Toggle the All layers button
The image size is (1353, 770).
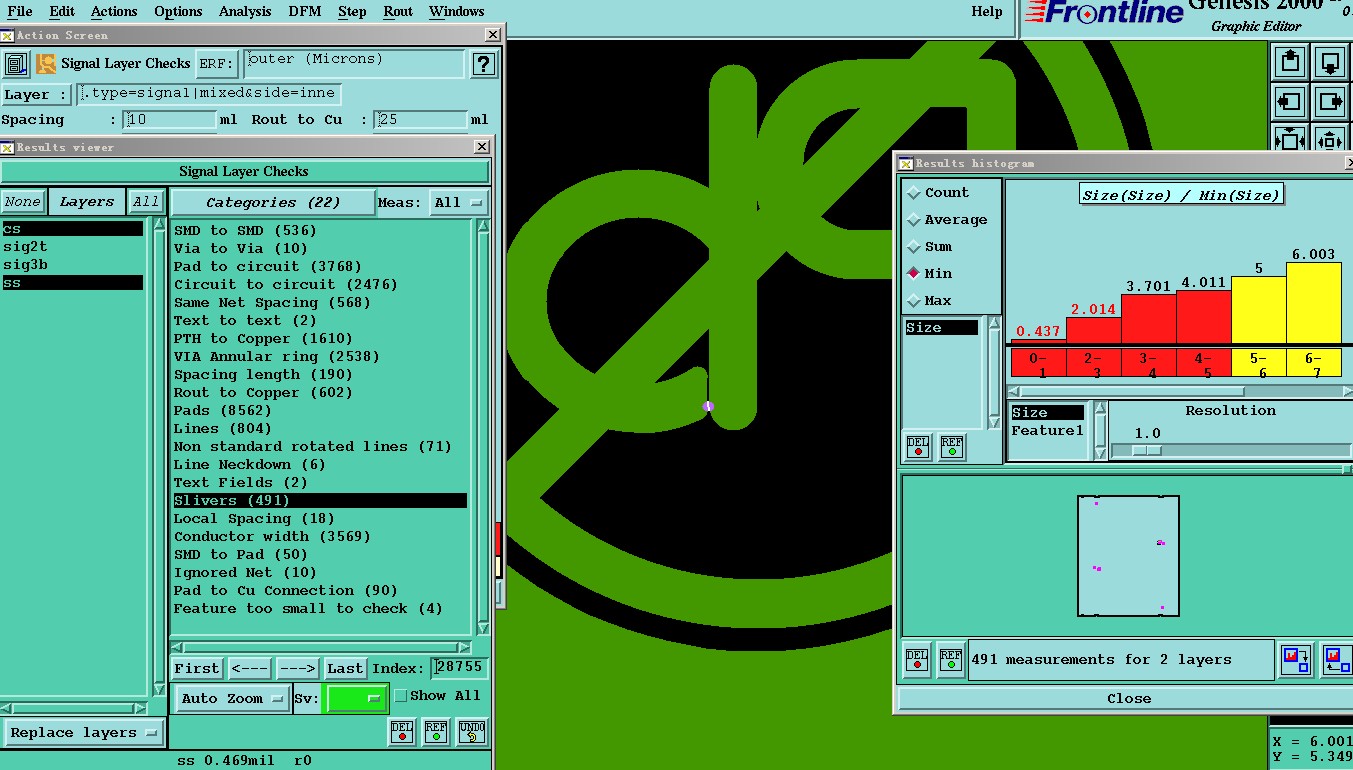[x=146, y=202]
